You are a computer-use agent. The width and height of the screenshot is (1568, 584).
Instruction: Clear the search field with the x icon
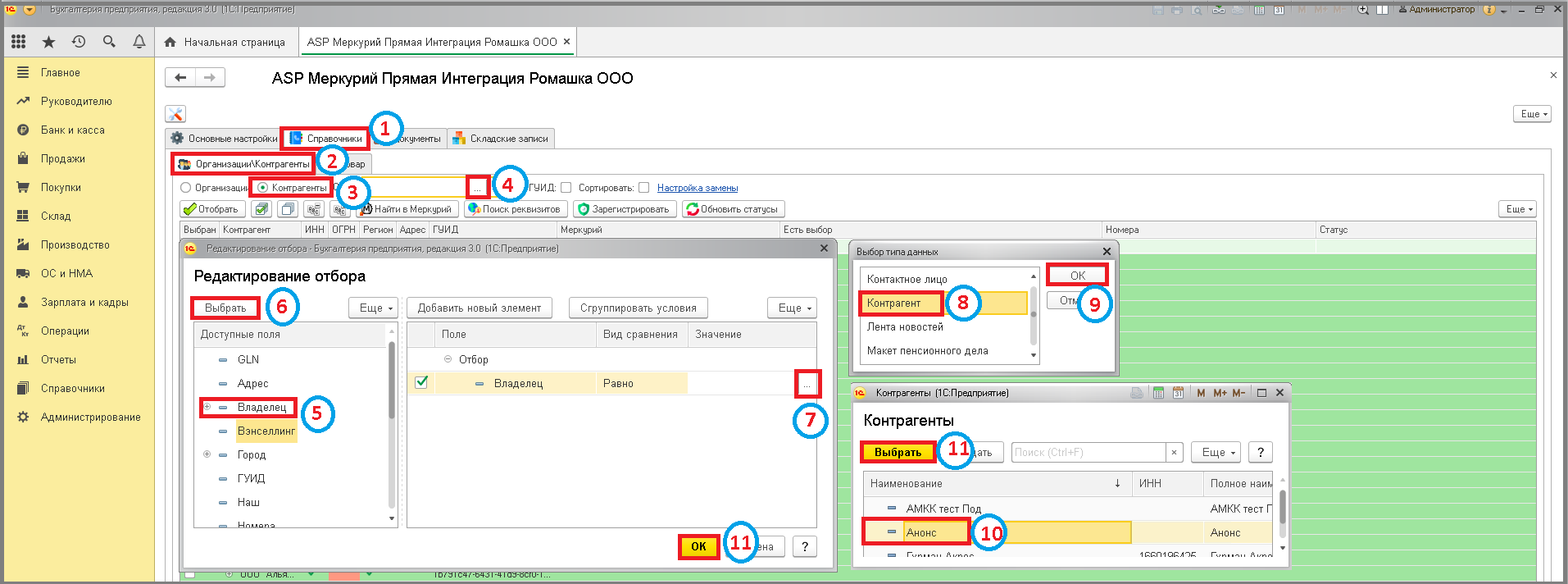click(1174, 452)
